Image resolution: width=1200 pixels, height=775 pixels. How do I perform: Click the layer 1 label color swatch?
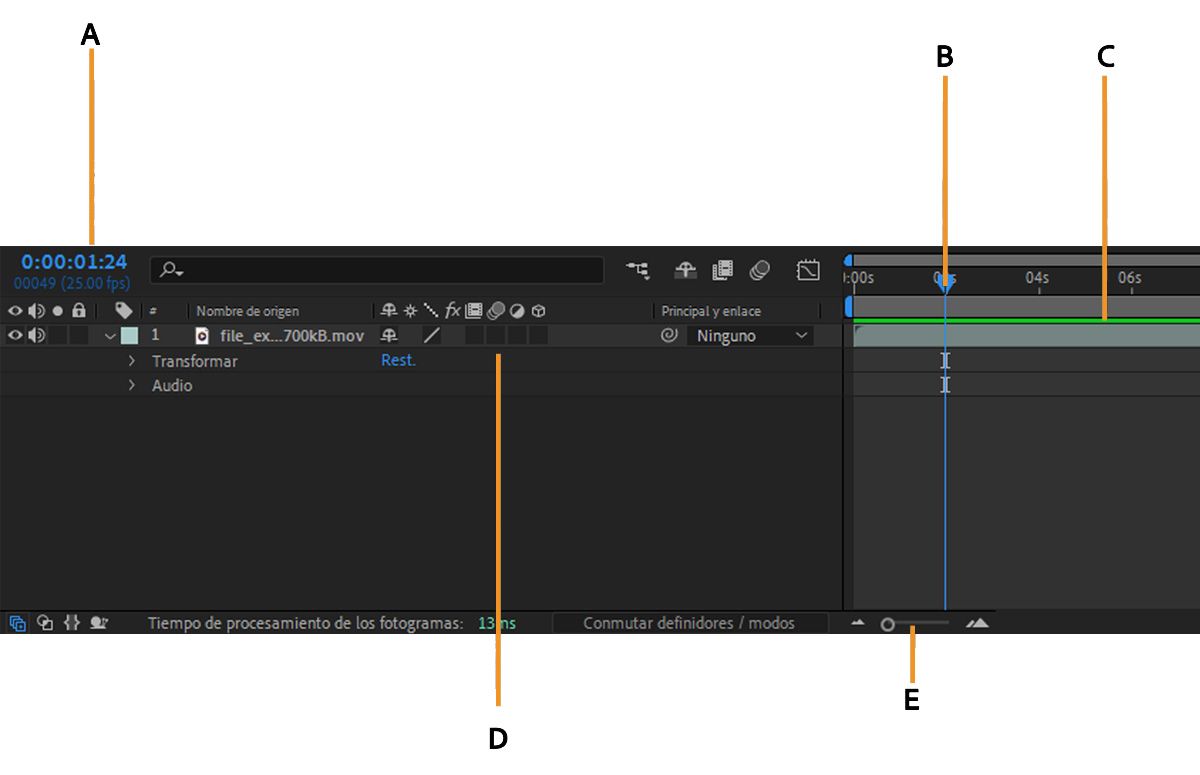coord(129,336)
